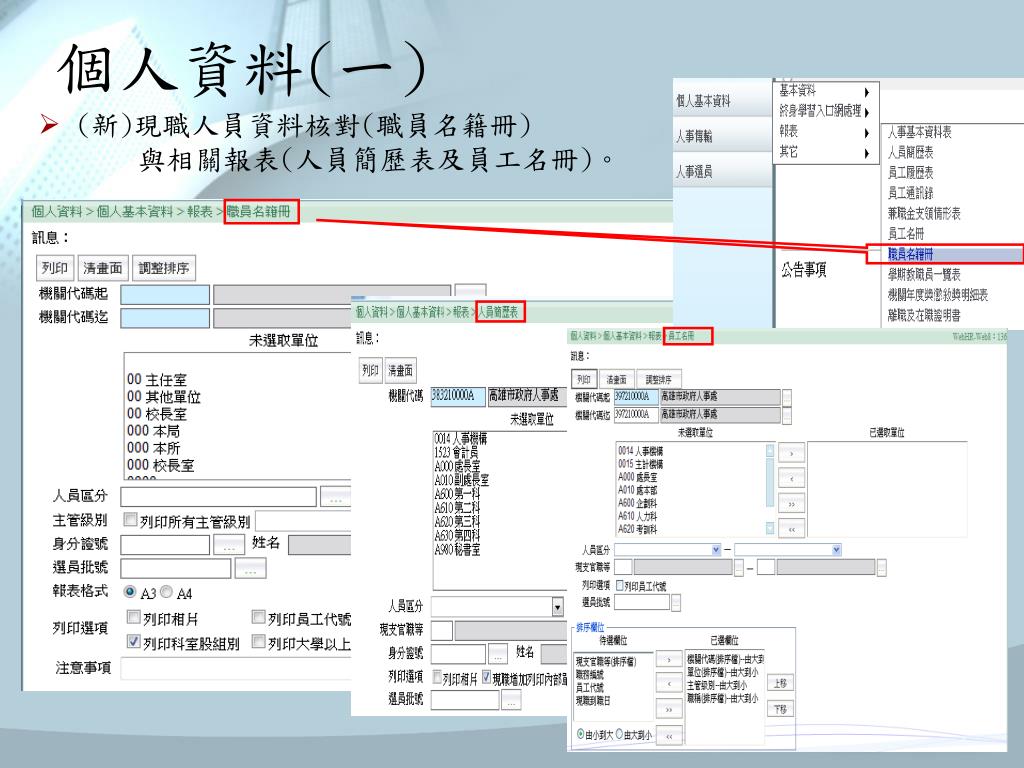Click the single right-arrow unit move button in 員工名冊
Image resolution: width=1024 pixels, height=768 pixels.
click(x=792, y=453)
